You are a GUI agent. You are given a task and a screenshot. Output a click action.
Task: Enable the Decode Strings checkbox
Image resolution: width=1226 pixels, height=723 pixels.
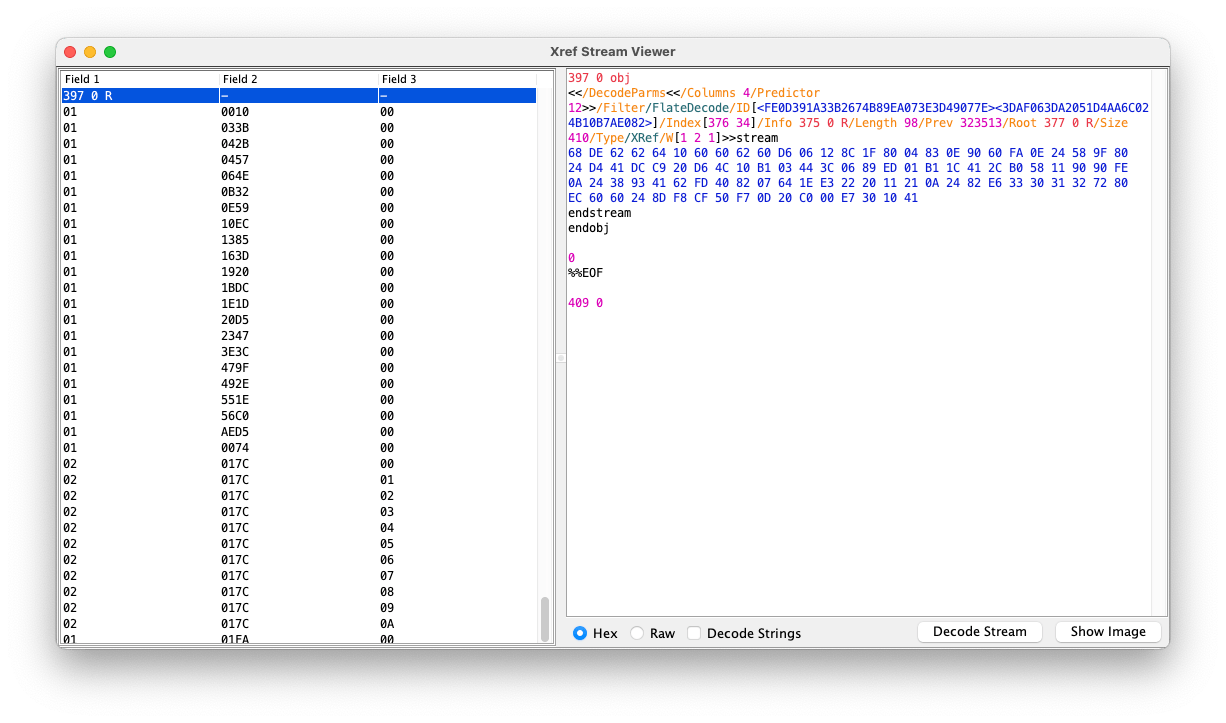click(x=694, y=633)
